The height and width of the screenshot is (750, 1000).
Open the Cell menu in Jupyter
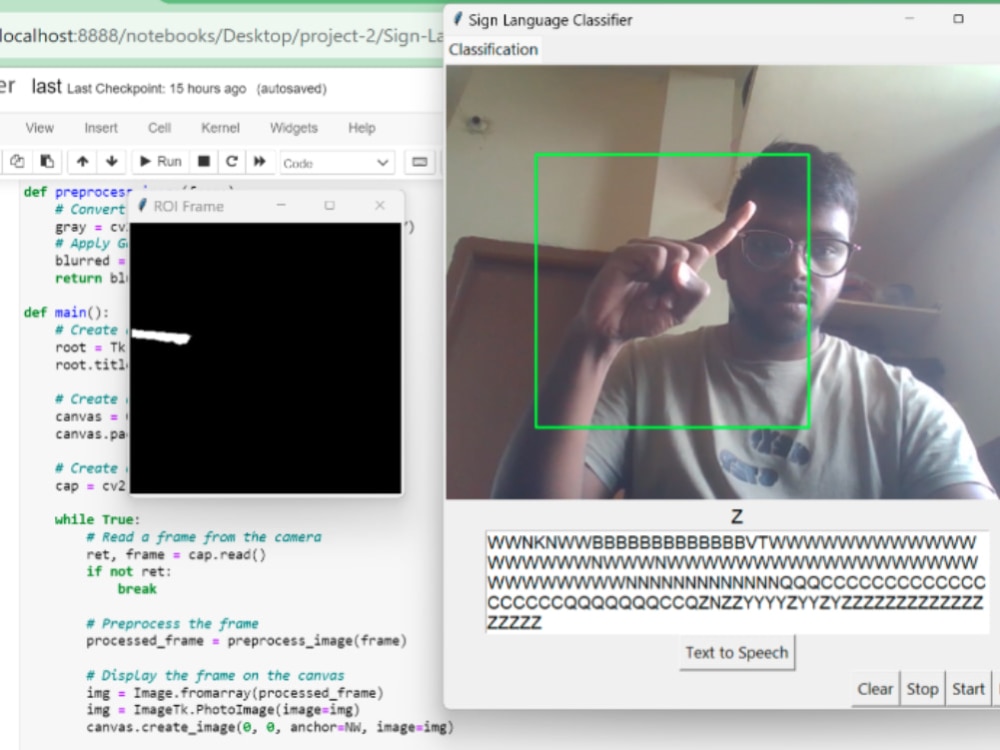pos(159,128)
